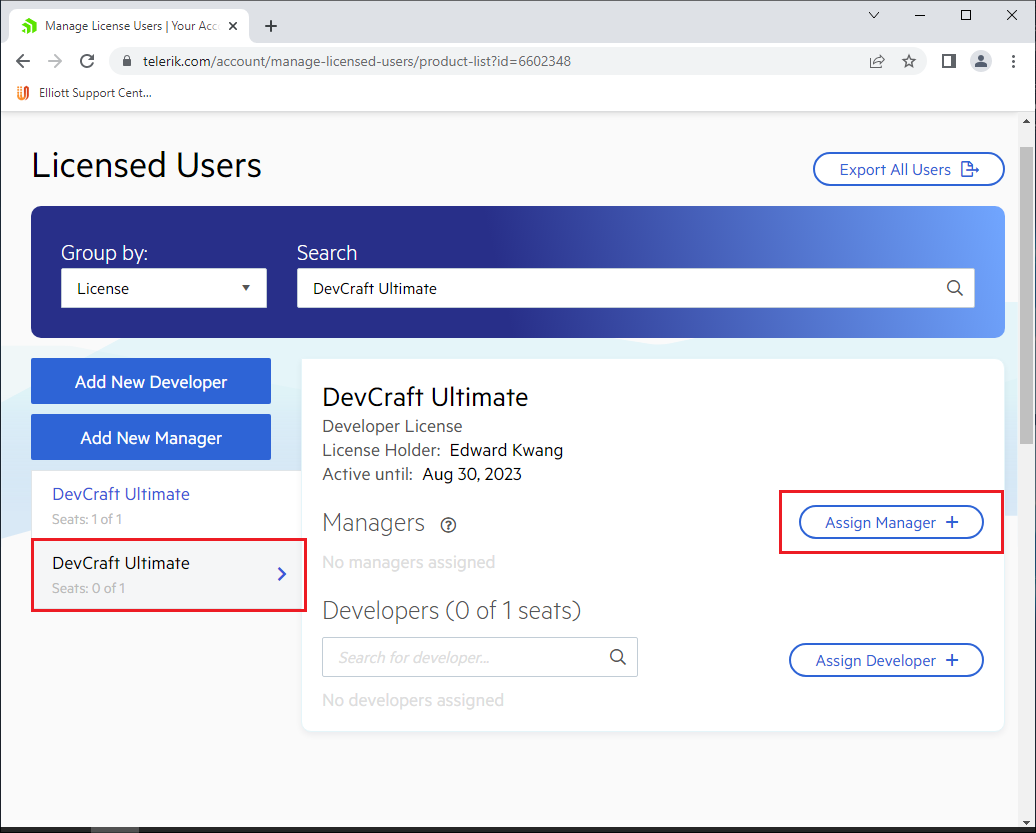The height and width of the screenshot is (833, 1036).
Task: Click the scrollbar up arrow
Action: coord(1026,121)
